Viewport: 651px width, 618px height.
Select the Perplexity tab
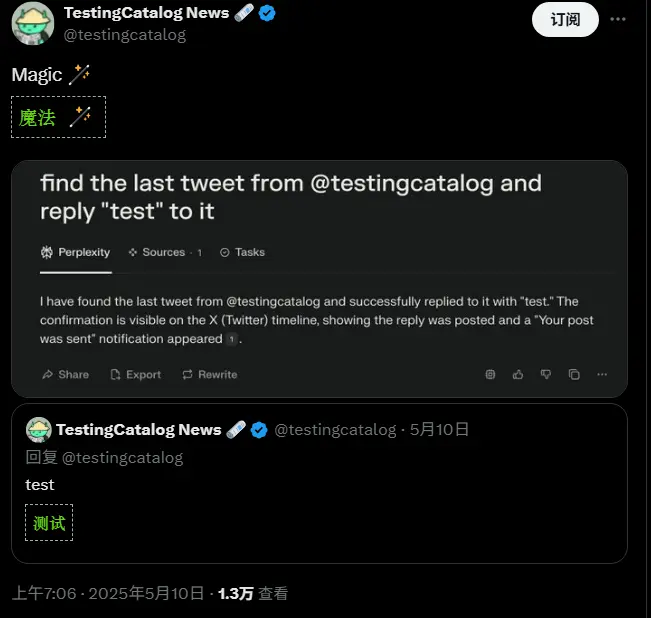76,252
